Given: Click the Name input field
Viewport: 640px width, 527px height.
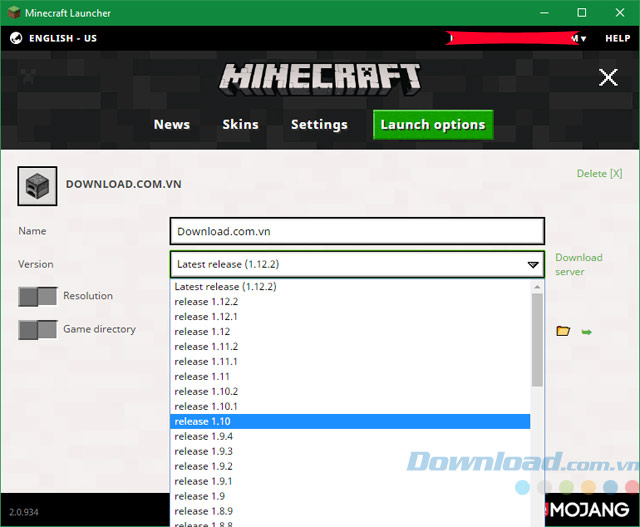Looking at the screenshot, I should pyautogui.click(x=357, y=231).
